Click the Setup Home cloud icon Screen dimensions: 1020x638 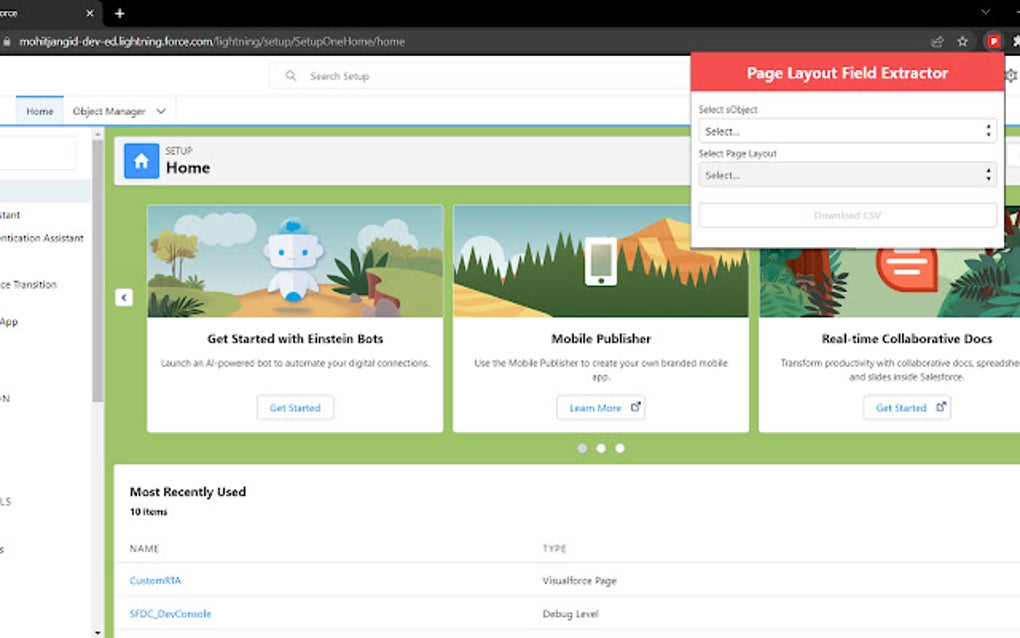click(x=141, y=160)
